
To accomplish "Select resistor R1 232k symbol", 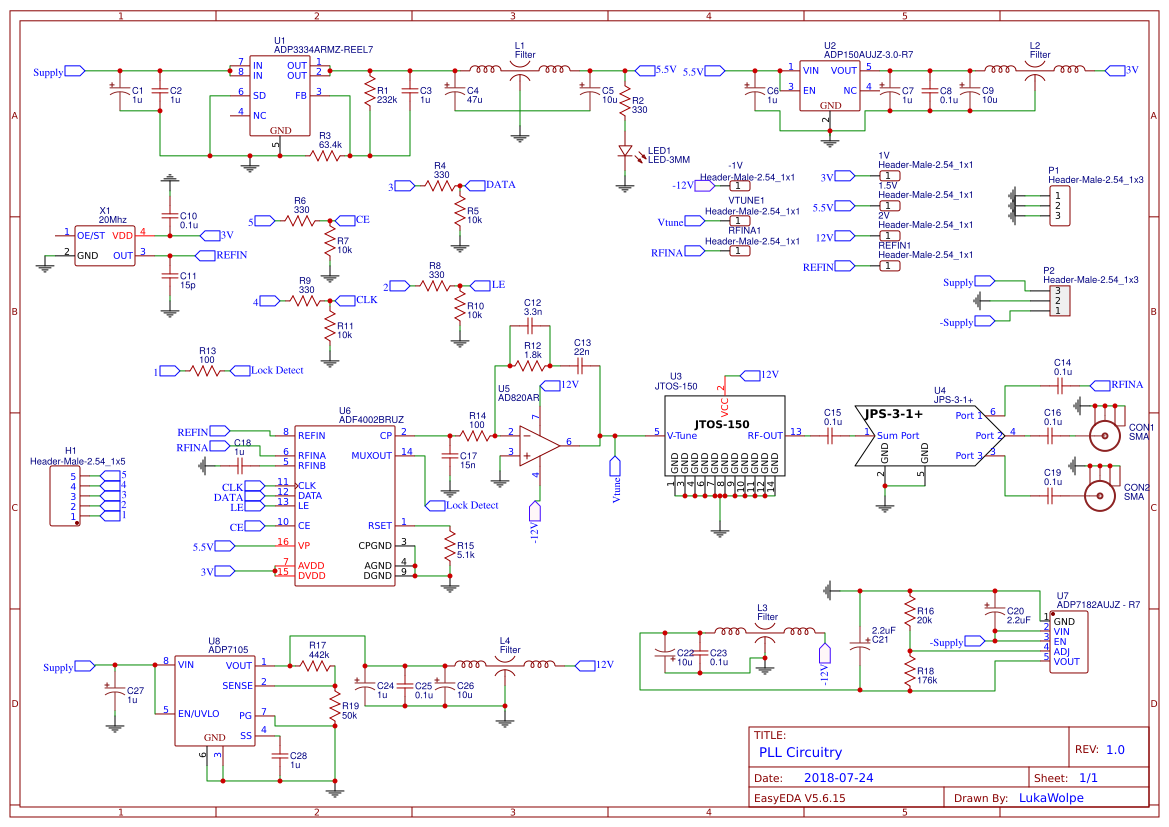I will click(370, 91).
